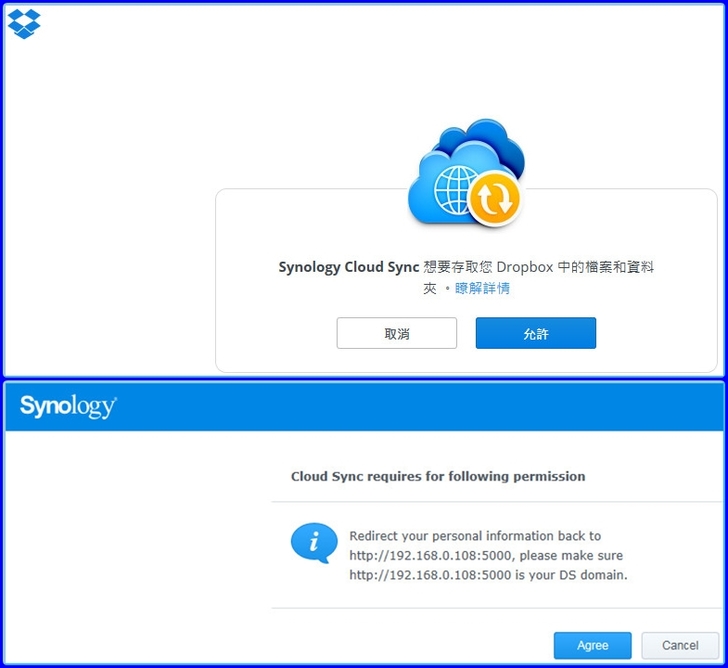The image size is (728, 668).
Task: Click the Dropbox logo icon
Action: (x=24, y=24)
